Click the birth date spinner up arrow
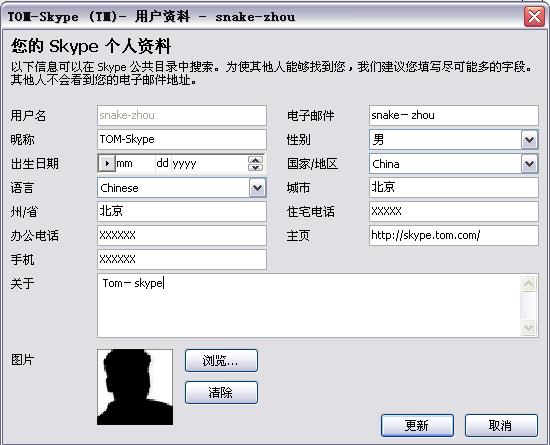 coord(255,160)
